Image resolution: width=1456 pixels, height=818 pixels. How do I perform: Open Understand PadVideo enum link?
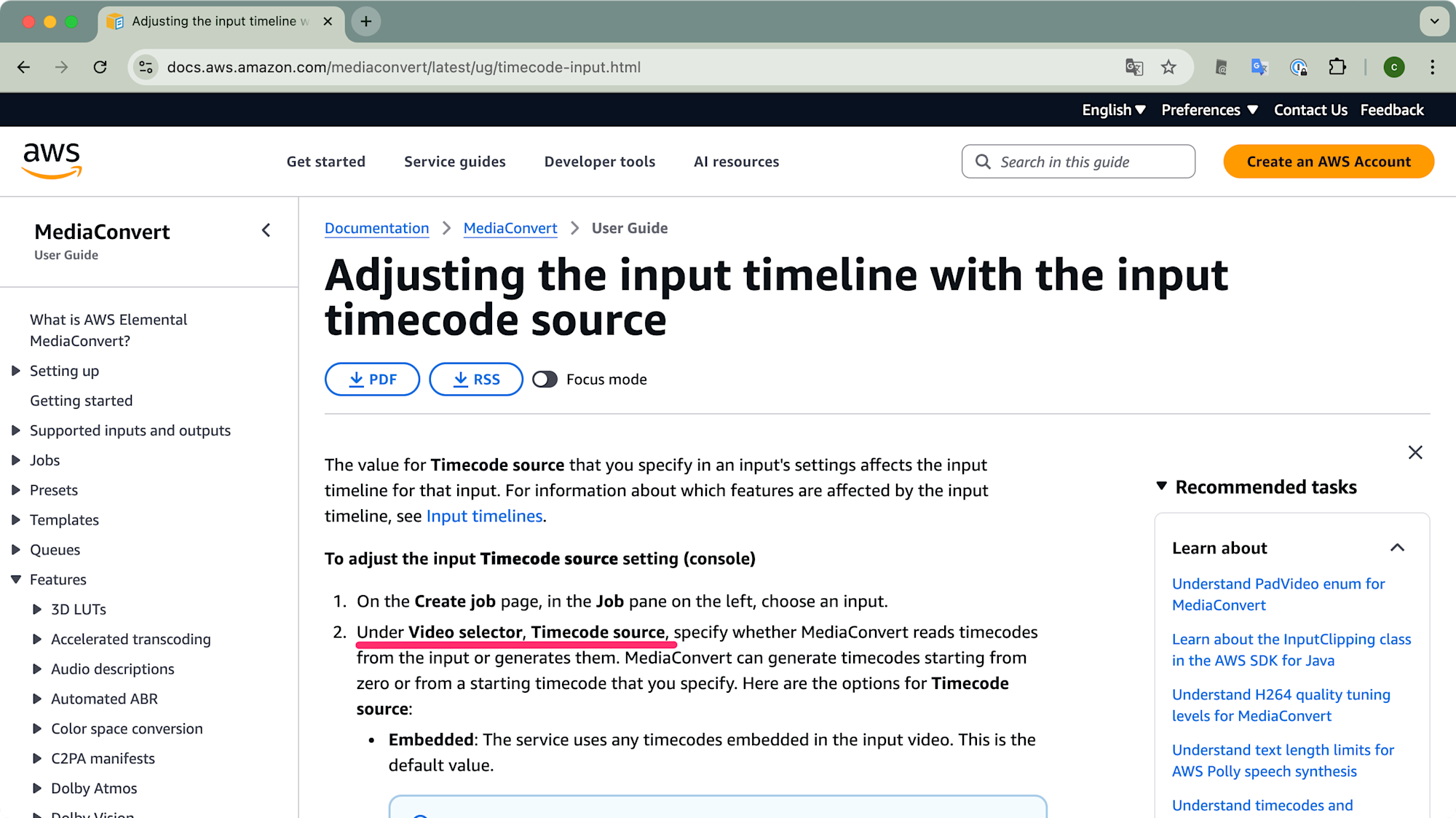pyautogui.click(x=1278, y=594)
